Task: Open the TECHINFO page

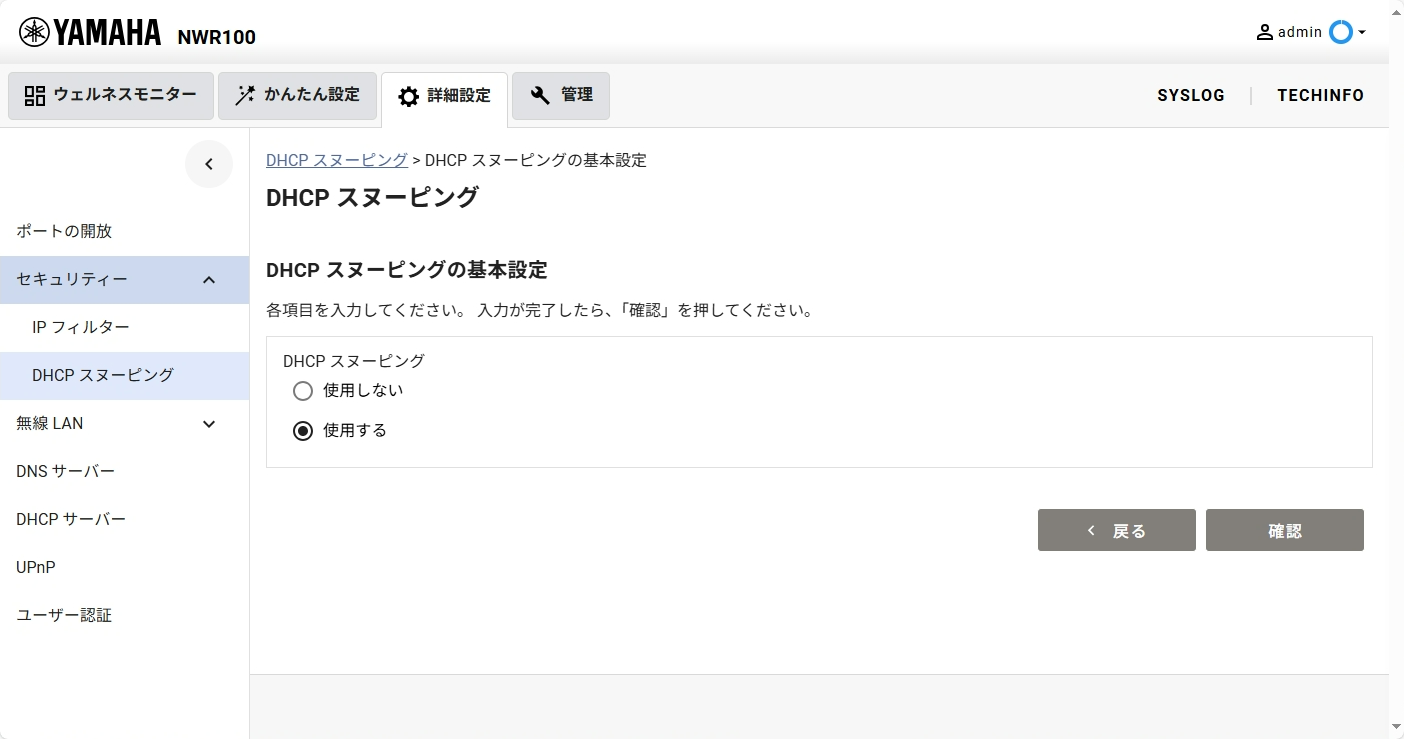Action: (1320, 96)
